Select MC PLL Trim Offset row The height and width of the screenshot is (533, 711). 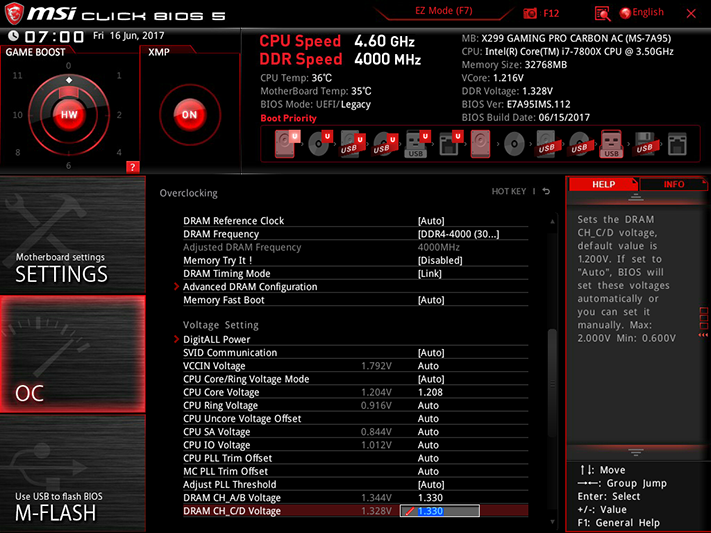click(356, 471)
